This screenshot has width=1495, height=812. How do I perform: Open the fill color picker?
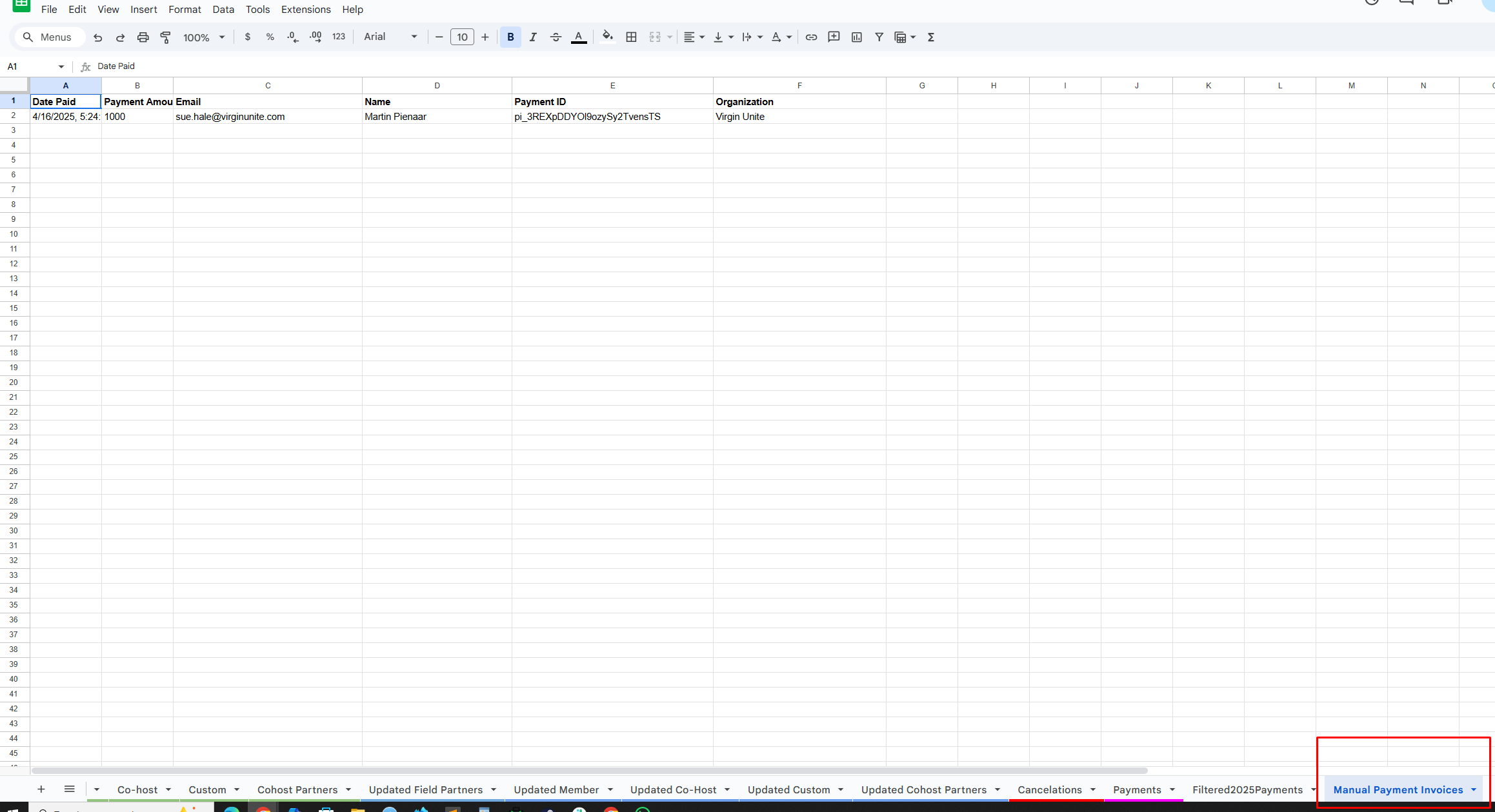tap(607, 37)
